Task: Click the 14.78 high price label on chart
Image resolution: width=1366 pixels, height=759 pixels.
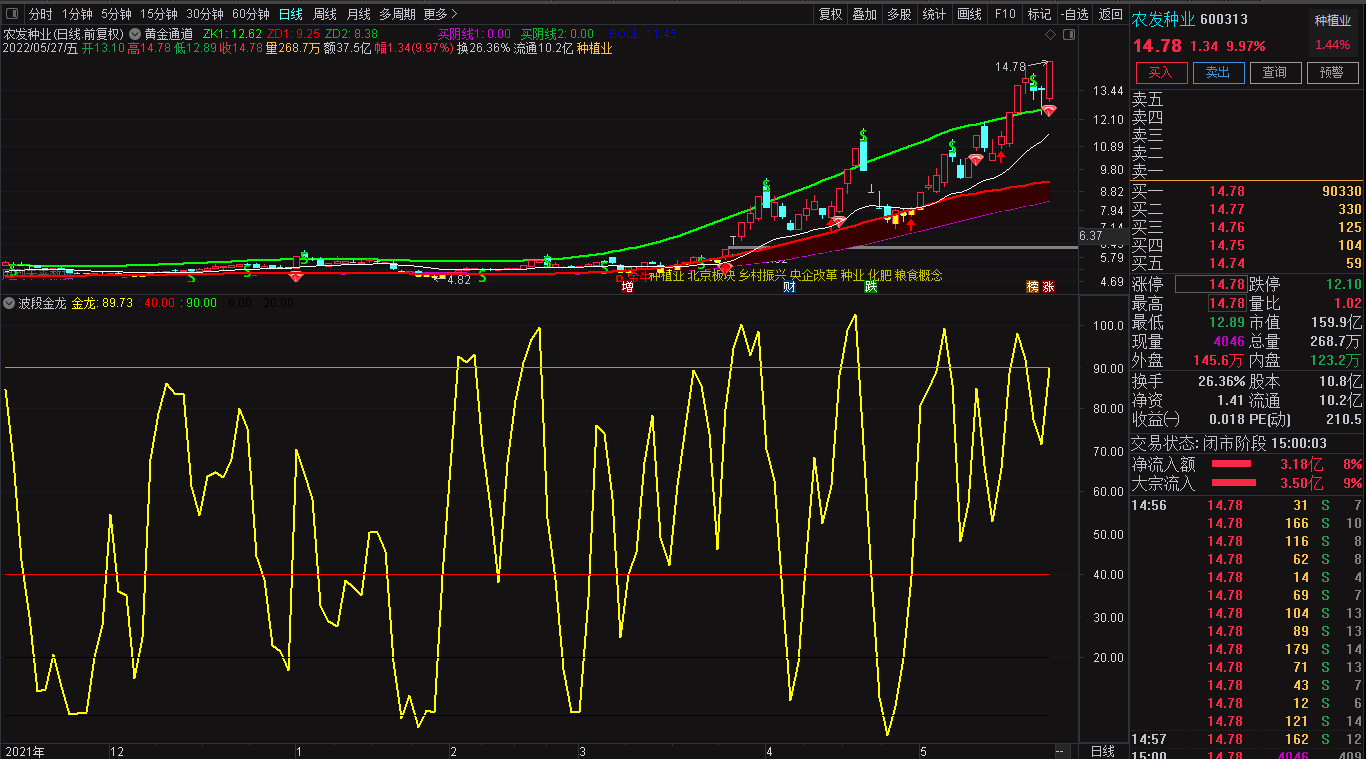Action: pyautogui.click(x=1011, y=67)
